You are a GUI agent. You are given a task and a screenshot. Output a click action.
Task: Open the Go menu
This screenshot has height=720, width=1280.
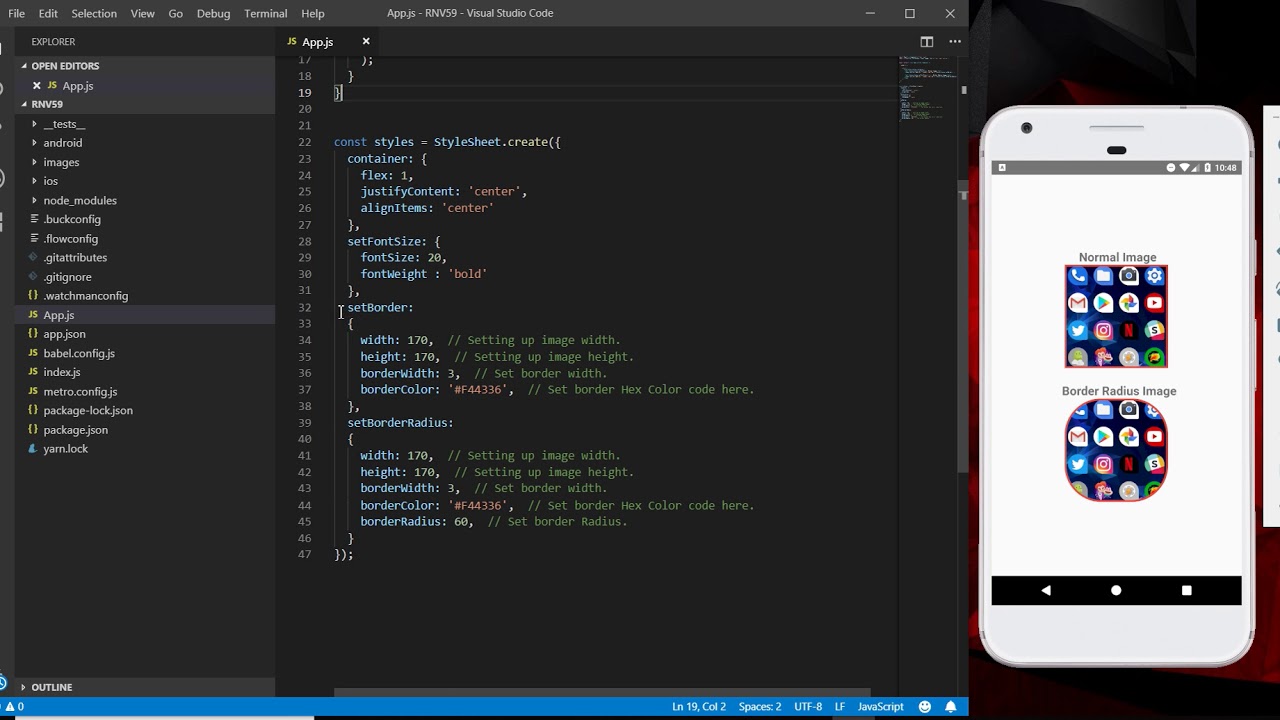tap(176, 13)
